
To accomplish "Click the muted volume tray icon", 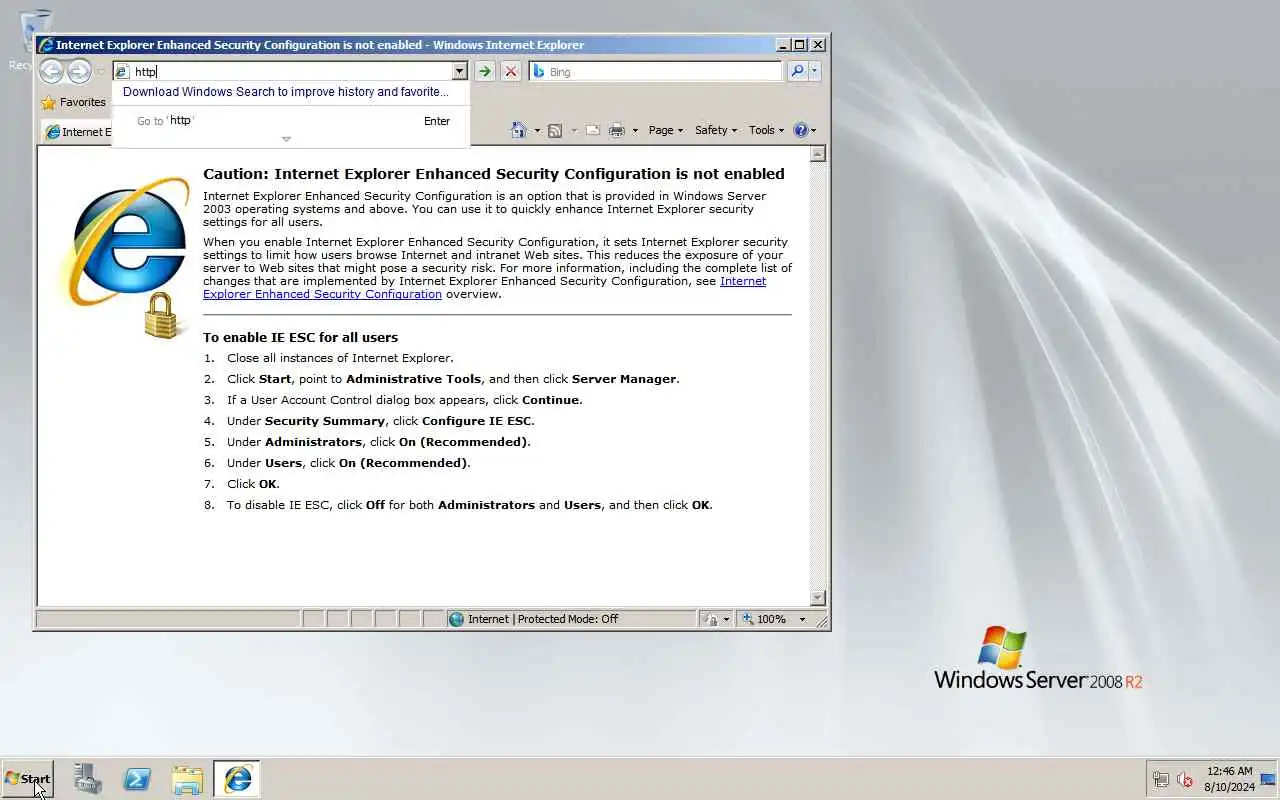I will pyautogui.click(x=1185, y=779).
